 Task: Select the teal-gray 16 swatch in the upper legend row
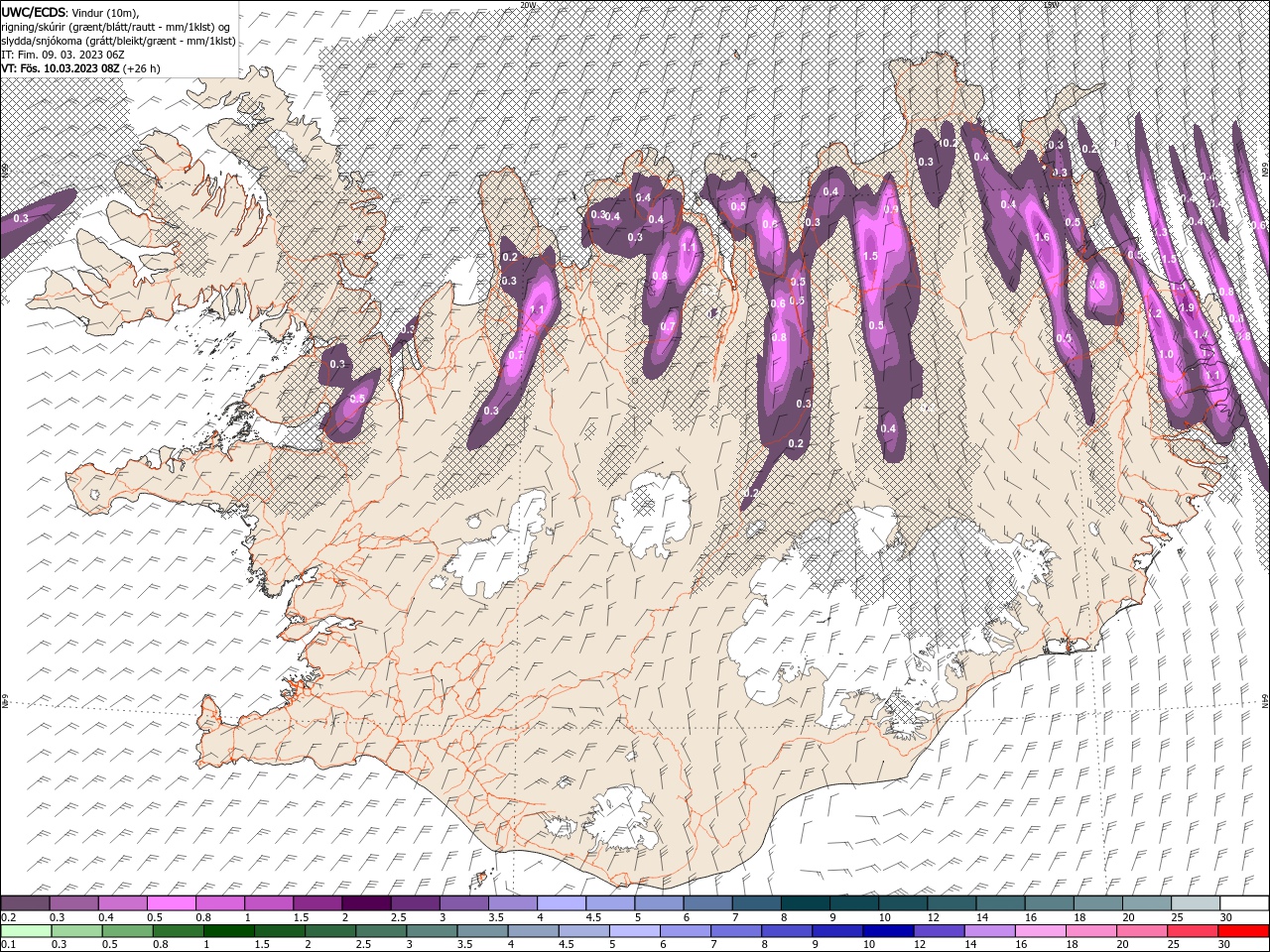click(x=1049, y=903)
